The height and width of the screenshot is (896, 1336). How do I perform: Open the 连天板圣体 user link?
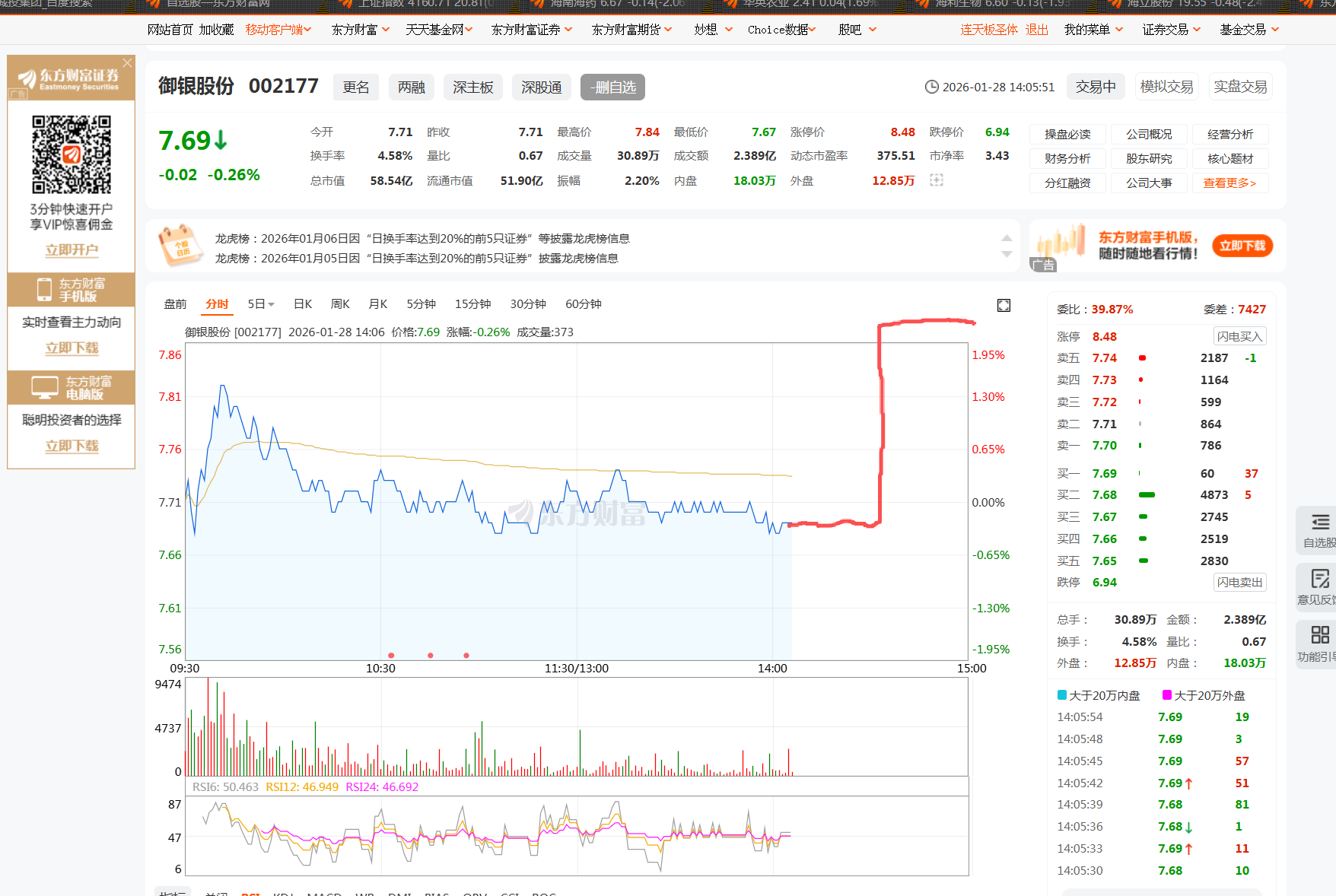pos(989,30)
